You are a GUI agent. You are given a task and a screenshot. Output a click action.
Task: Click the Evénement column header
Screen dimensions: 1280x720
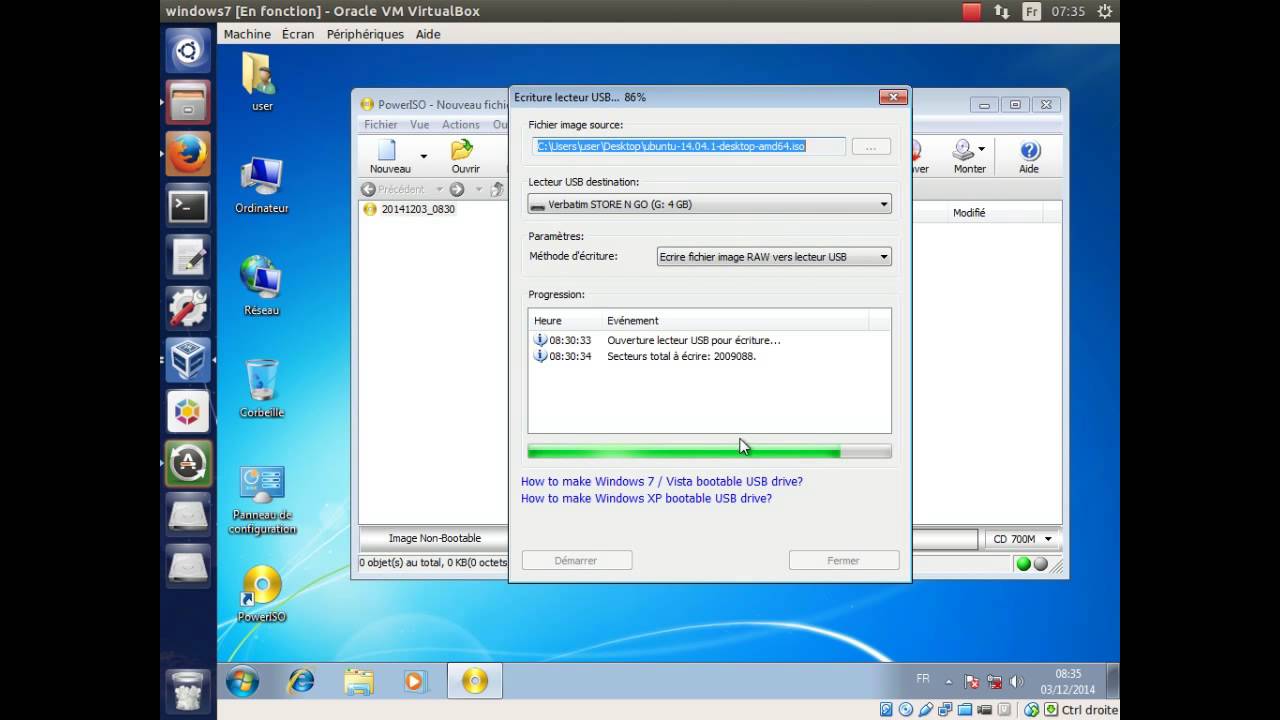pos(736,320)
